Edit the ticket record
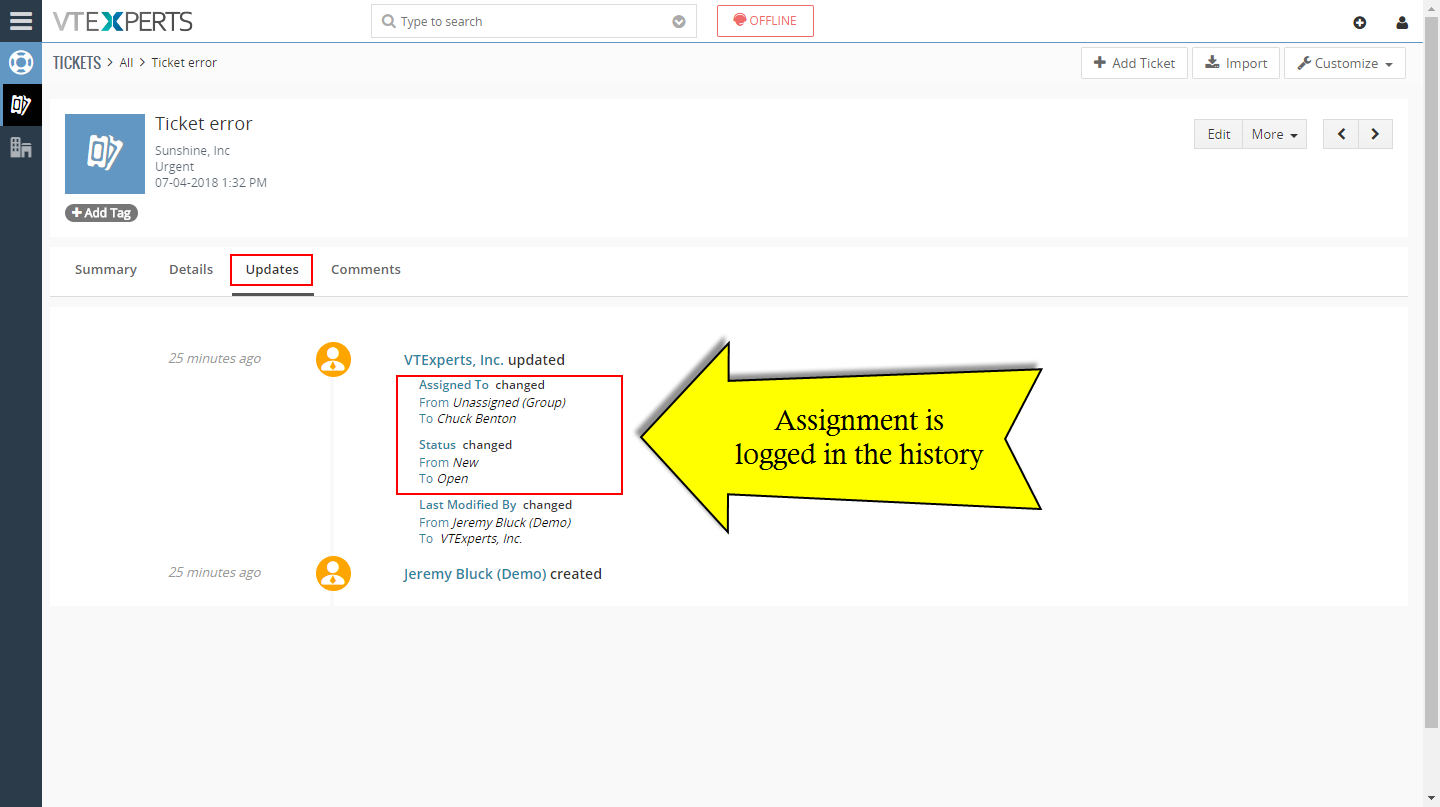1440x807 pixels. click(x=1218, y=134)
